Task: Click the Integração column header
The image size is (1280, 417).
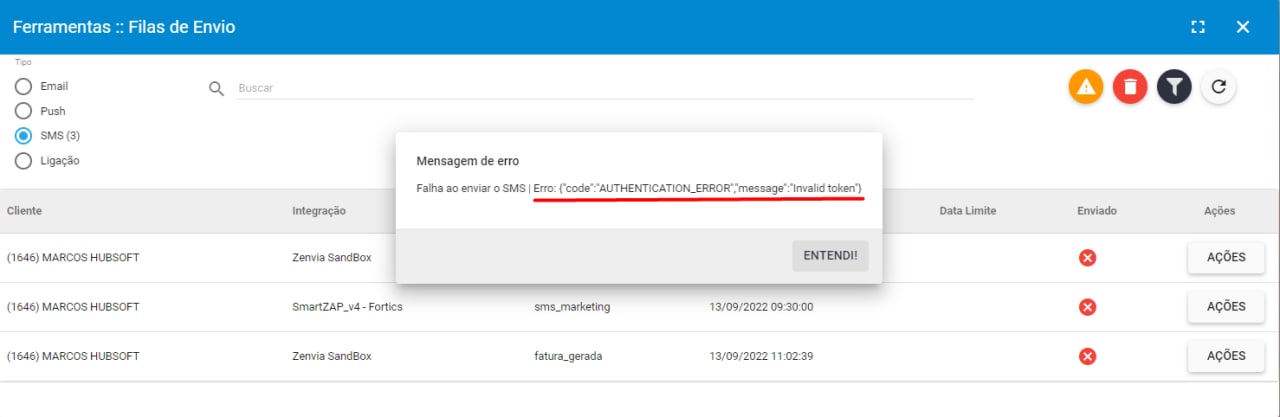Action: pos(319,211)
